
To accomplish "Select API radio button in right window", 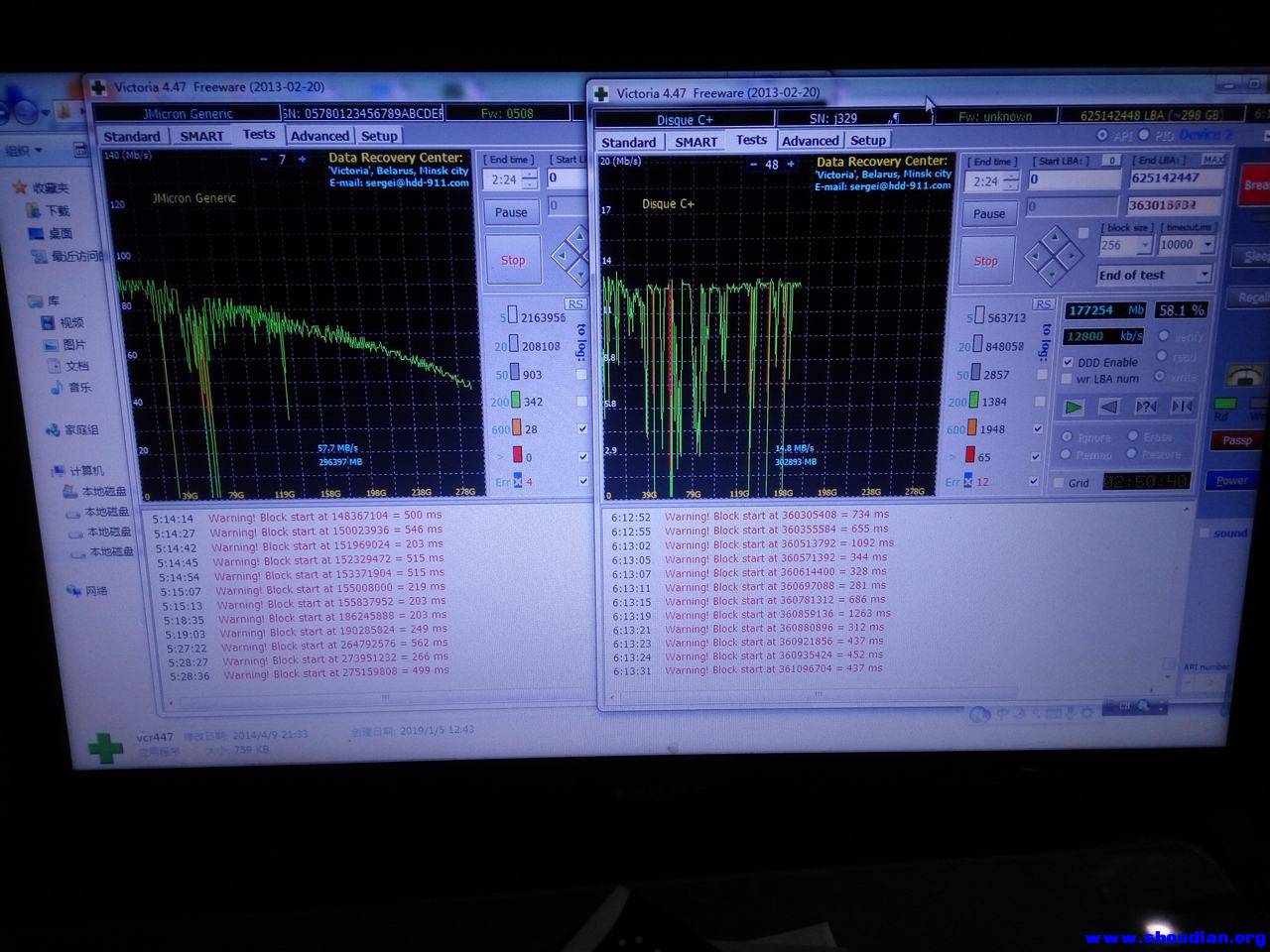I will [1102, 135].
